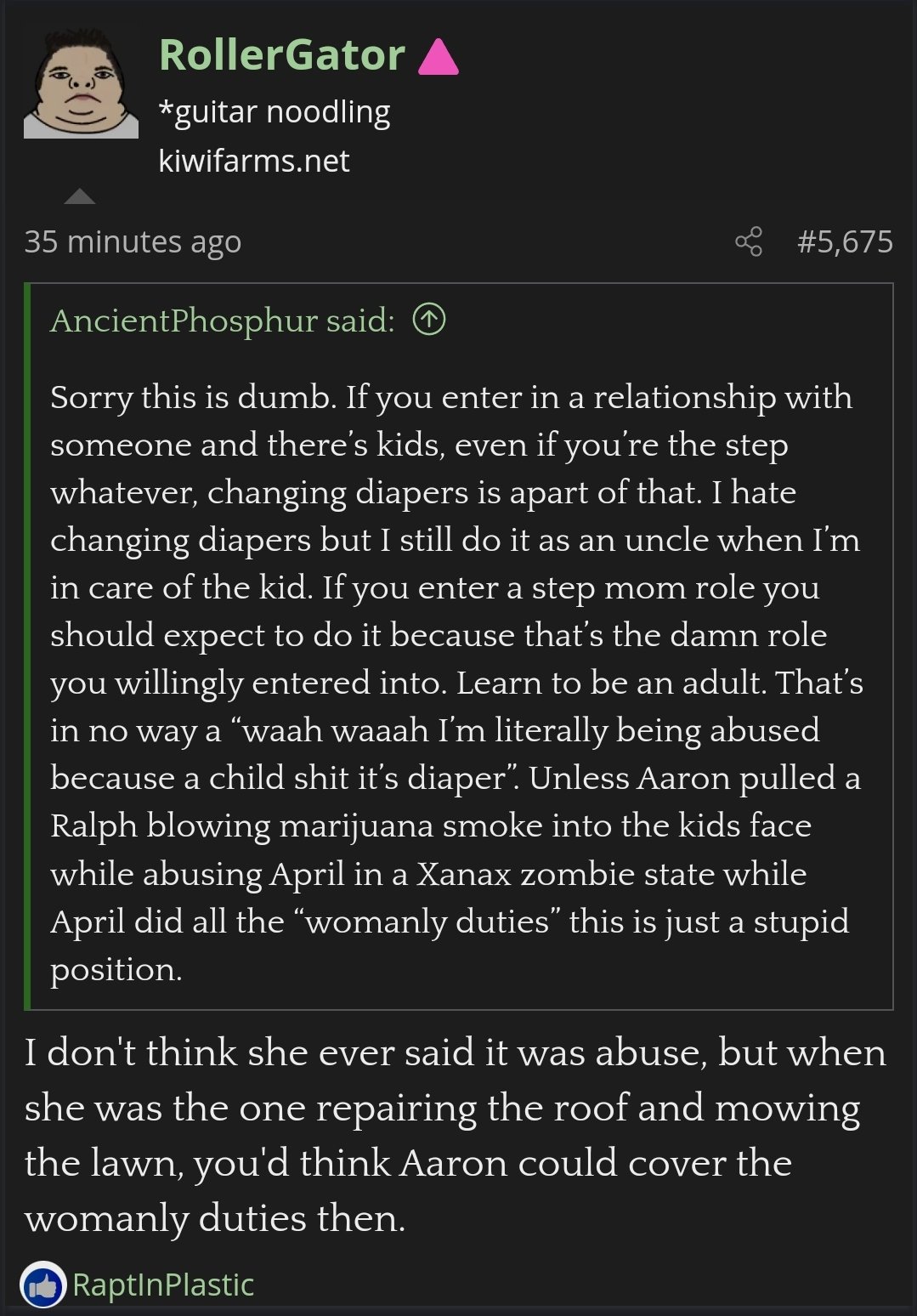This screenshot has width=917, height=1316.
Task: Click the "*guitar noodling" user title
Action: [275, 111]
